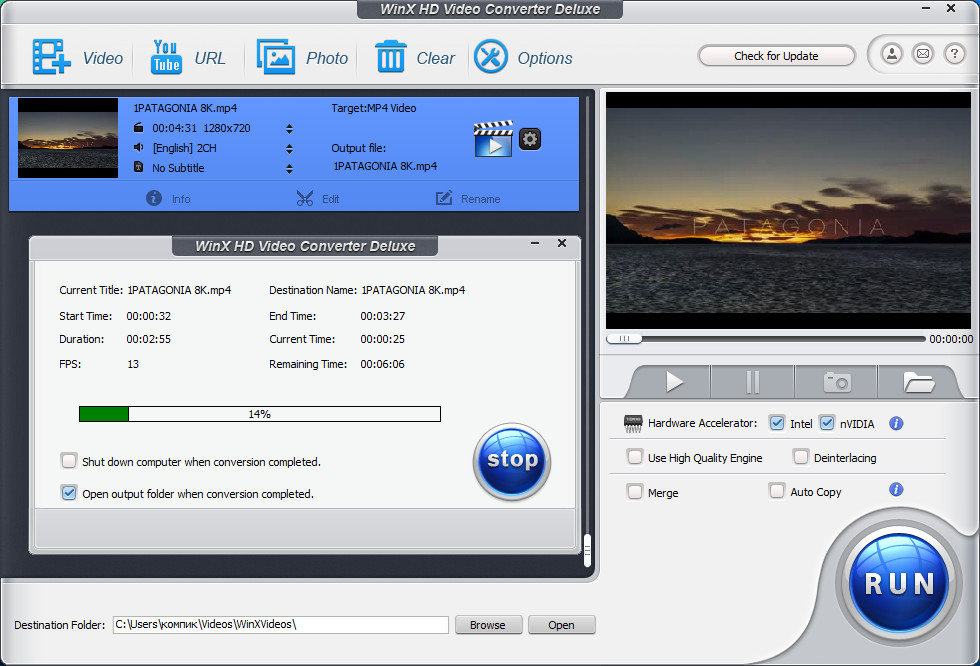Click the Remaining Time value 00:06:06
The image size is (980, 666).
(382, 364)
